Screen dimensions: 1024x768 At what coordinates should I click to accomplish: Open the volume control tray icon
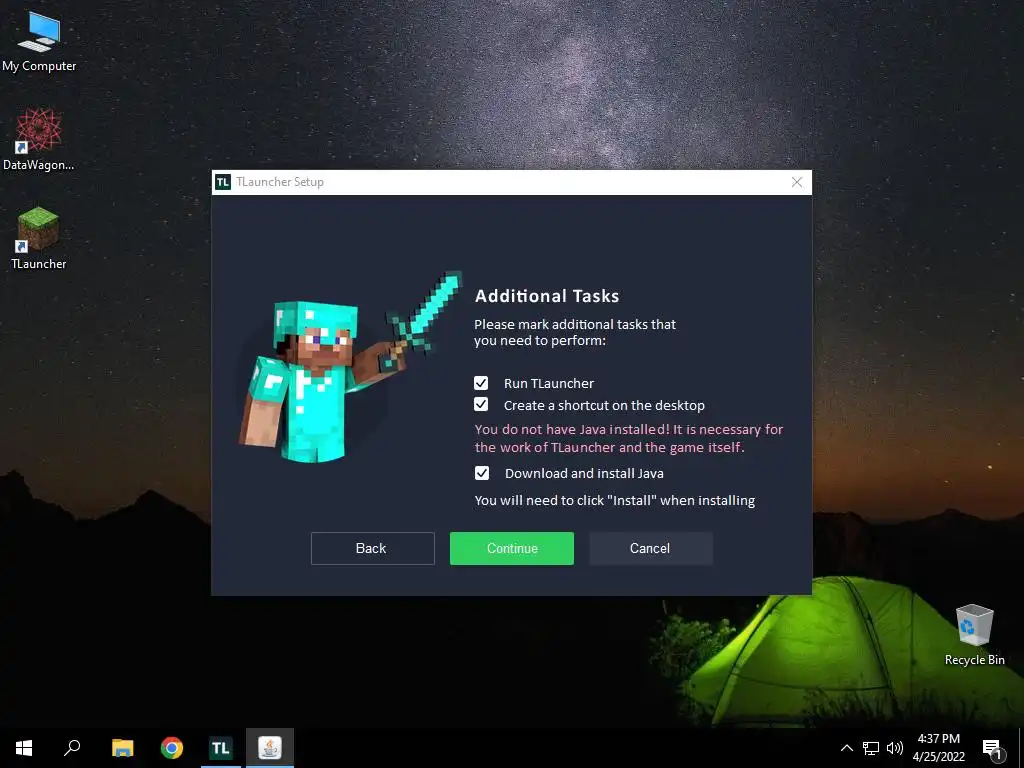[895, 748]
